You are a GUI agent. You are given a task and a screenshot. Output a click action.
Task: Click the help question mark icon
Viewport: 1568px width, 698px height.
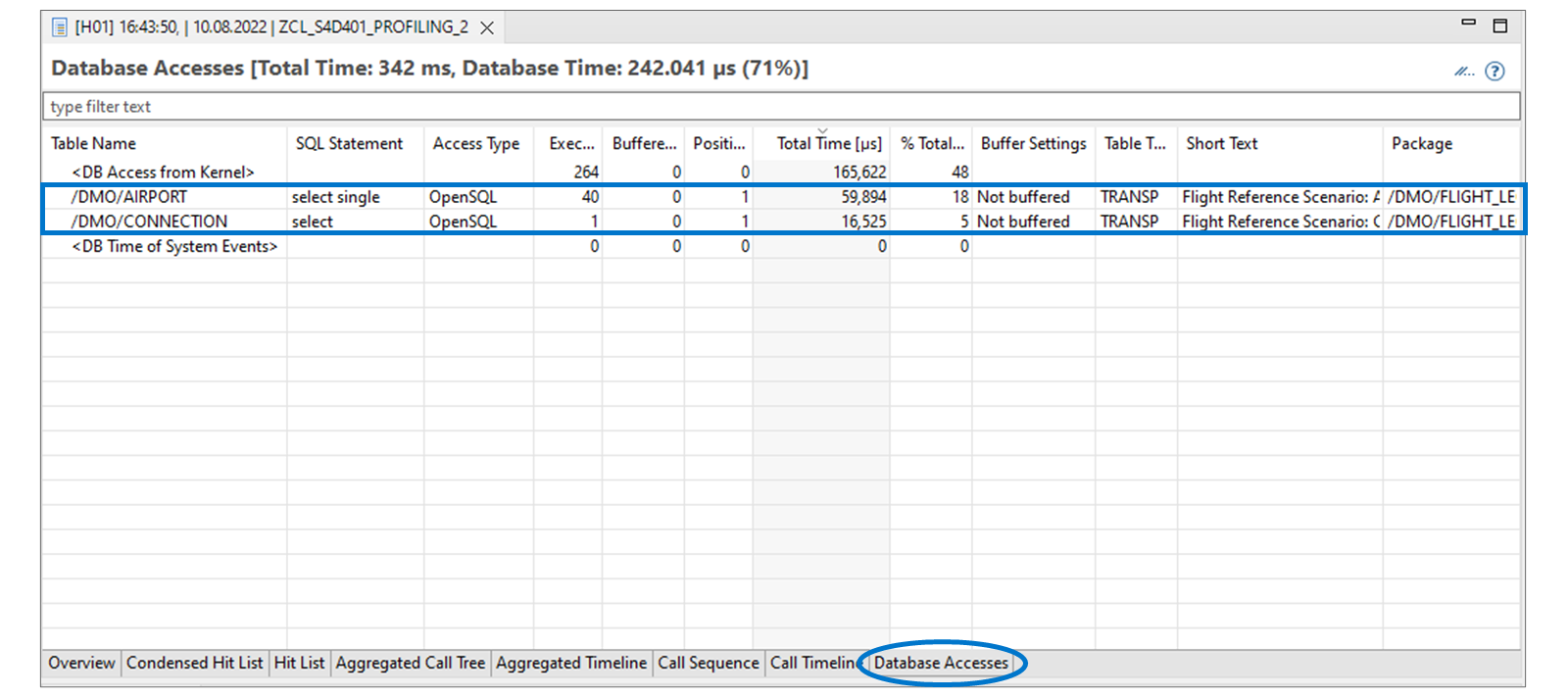point(1494,71)
